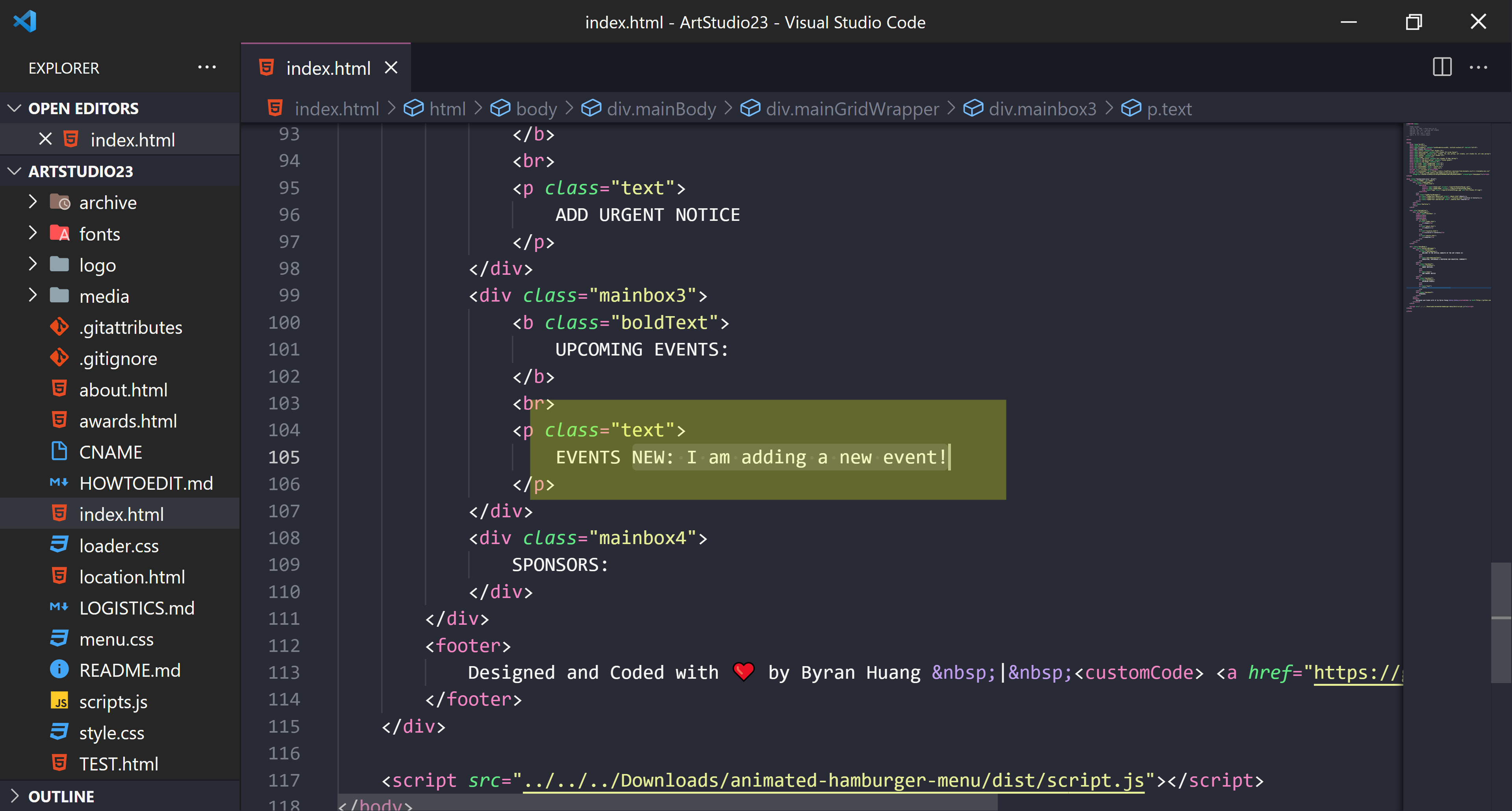Click the VS Code logo icon
This screenshot has width=1512, height=811.
(x=25, y=22)
